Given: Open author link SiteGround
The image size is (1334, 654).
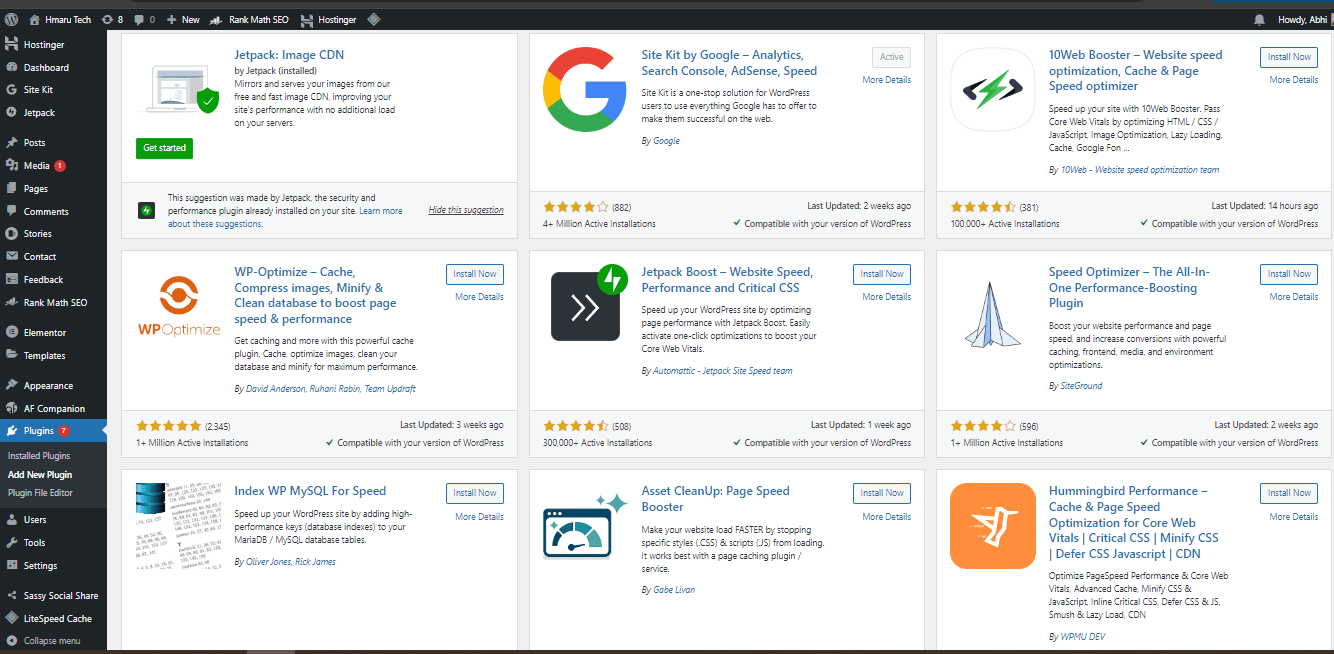Looking at the screenshot, I should point(1081,386).
